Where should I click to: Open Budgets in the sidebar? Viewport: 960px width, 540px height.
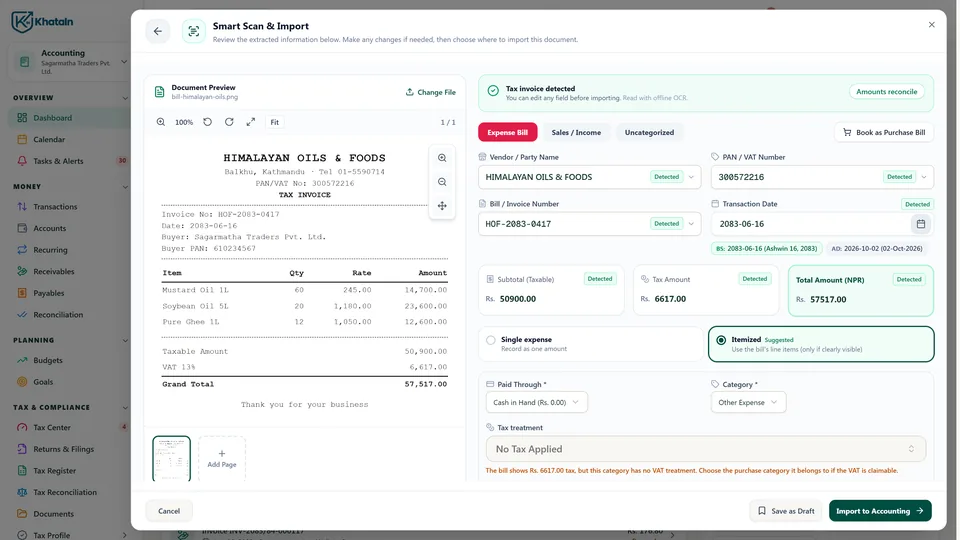tap(69, 361)
